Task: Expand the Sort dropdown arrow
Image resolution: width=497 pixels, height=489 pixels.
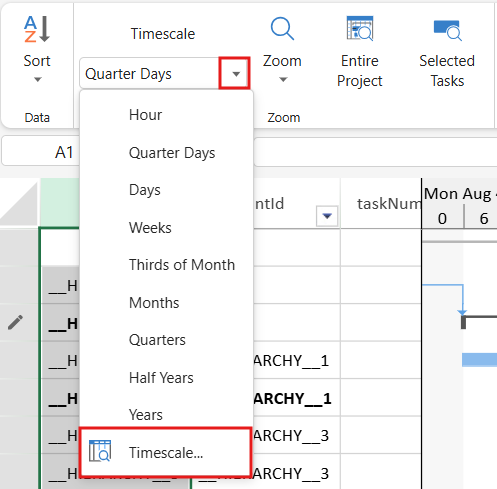Action: [38, 79]
